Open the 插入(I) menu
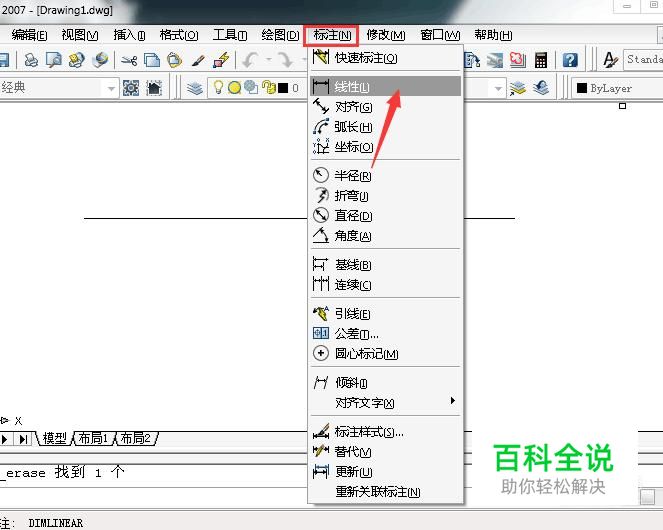663x530 pixels. [x=129, y=35]
